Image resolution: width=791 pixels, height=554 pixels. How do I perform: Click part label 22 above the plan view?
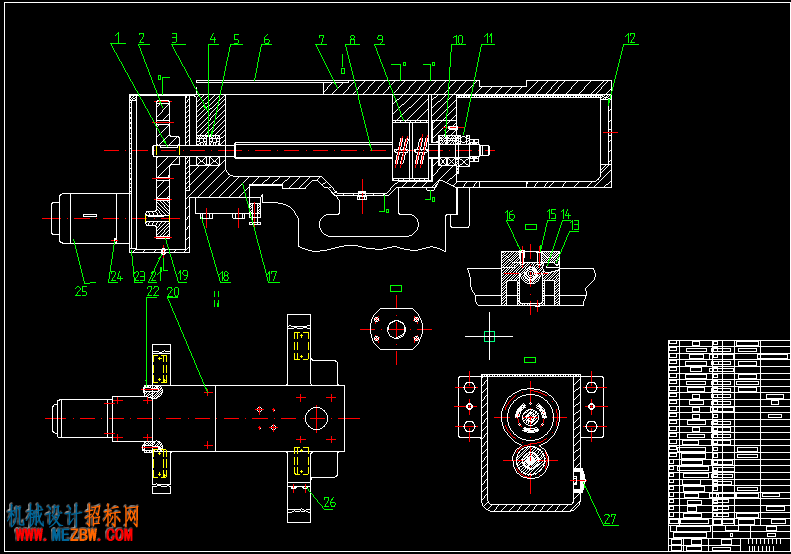pyautogui.click(x=153, y=291)
